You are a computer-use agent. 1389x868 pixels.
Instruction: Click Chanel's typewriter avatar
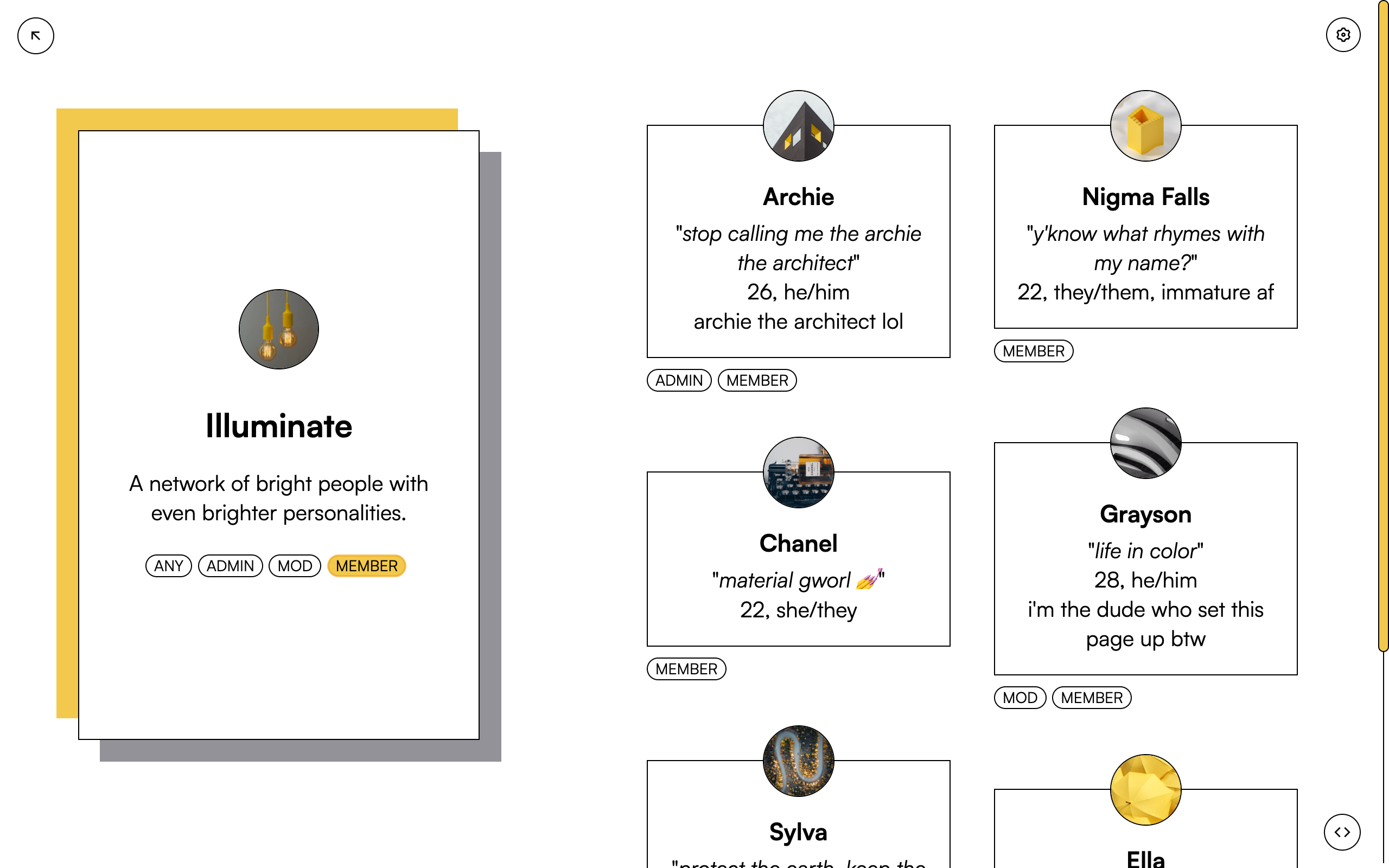[798, 473]
